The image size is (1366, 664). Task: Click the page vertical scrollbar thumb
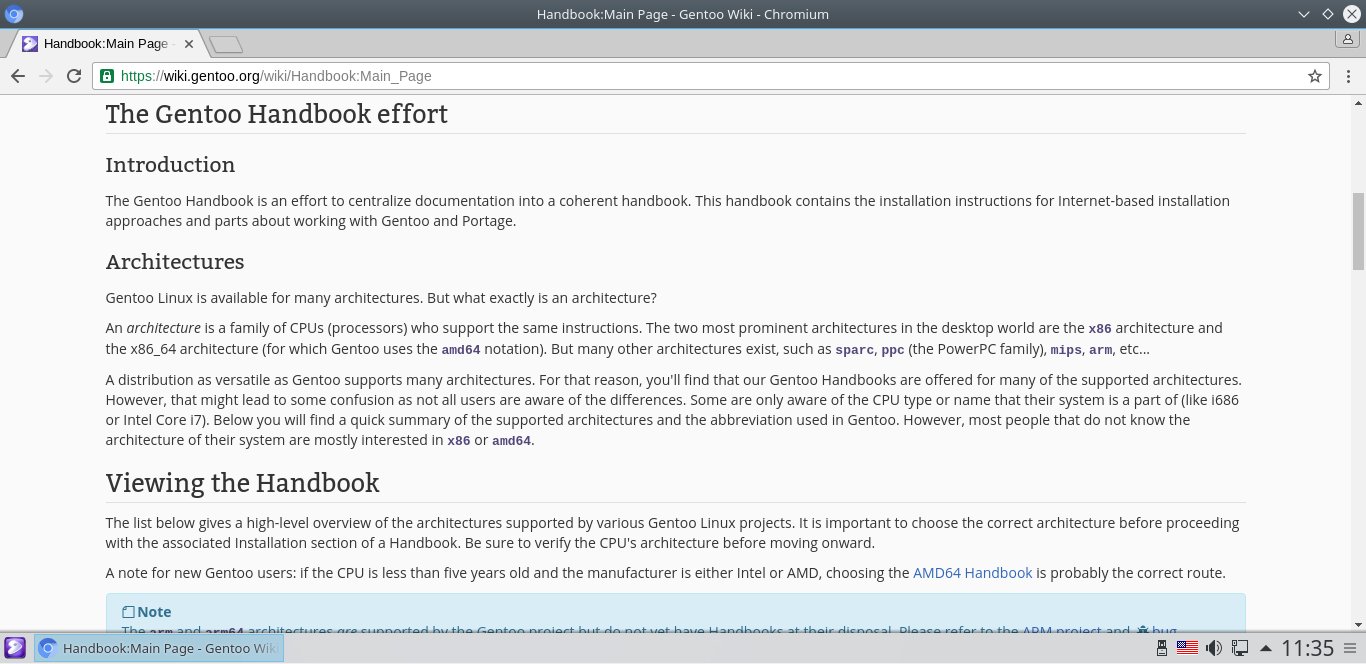click(x=1359, y=231)
